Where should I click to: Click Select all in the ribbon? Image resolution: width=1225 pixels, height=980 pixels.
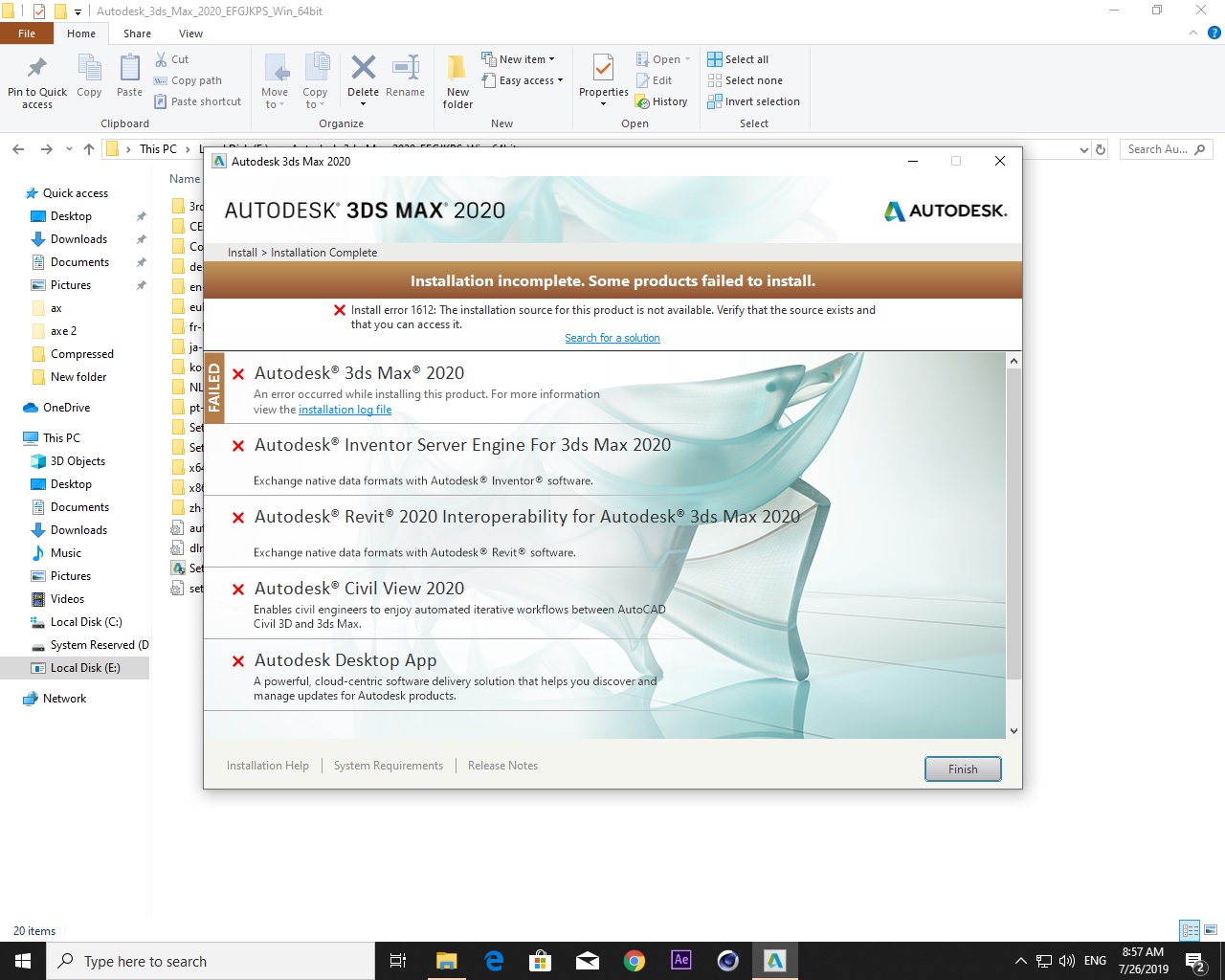[x=738, y=59]
